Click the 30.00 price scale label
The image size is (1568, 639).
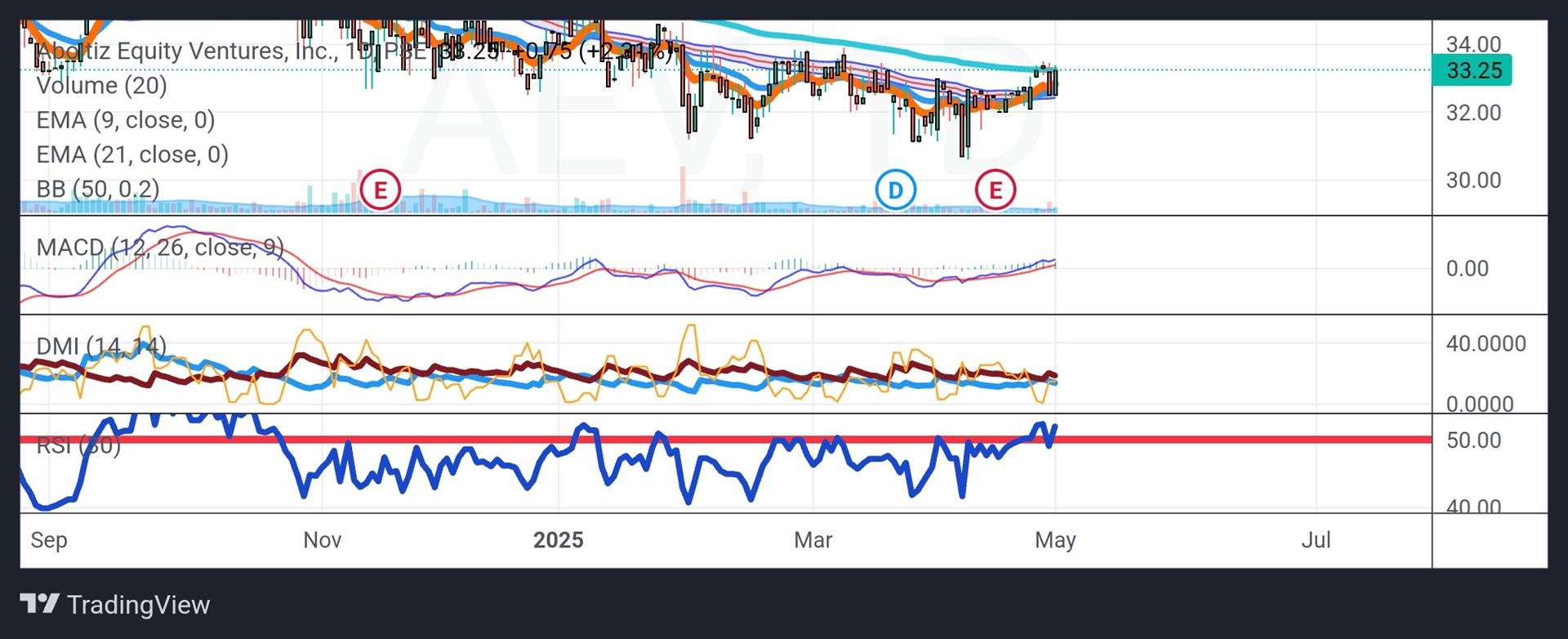(1473, 180)
